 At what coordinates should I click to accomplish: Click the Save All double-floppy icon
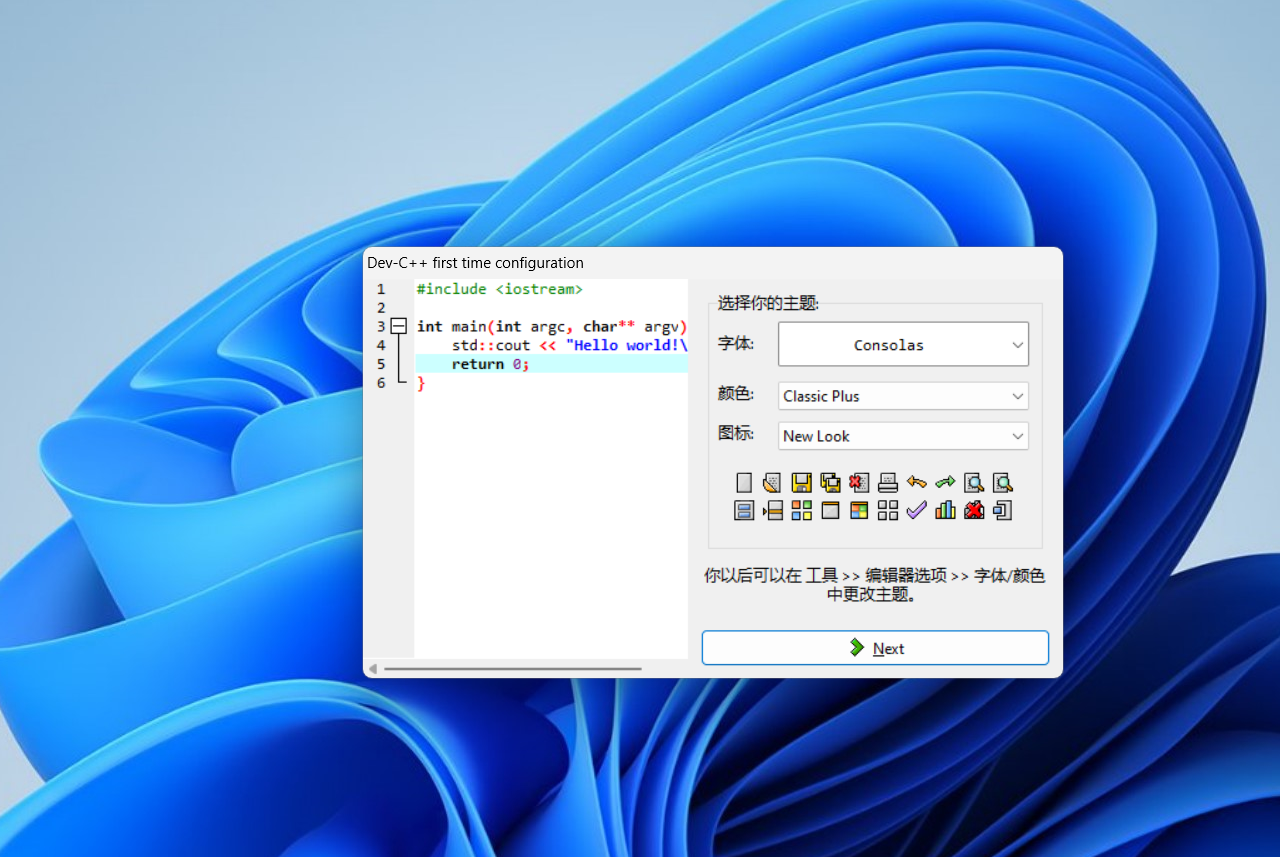[x=830, y=483]
